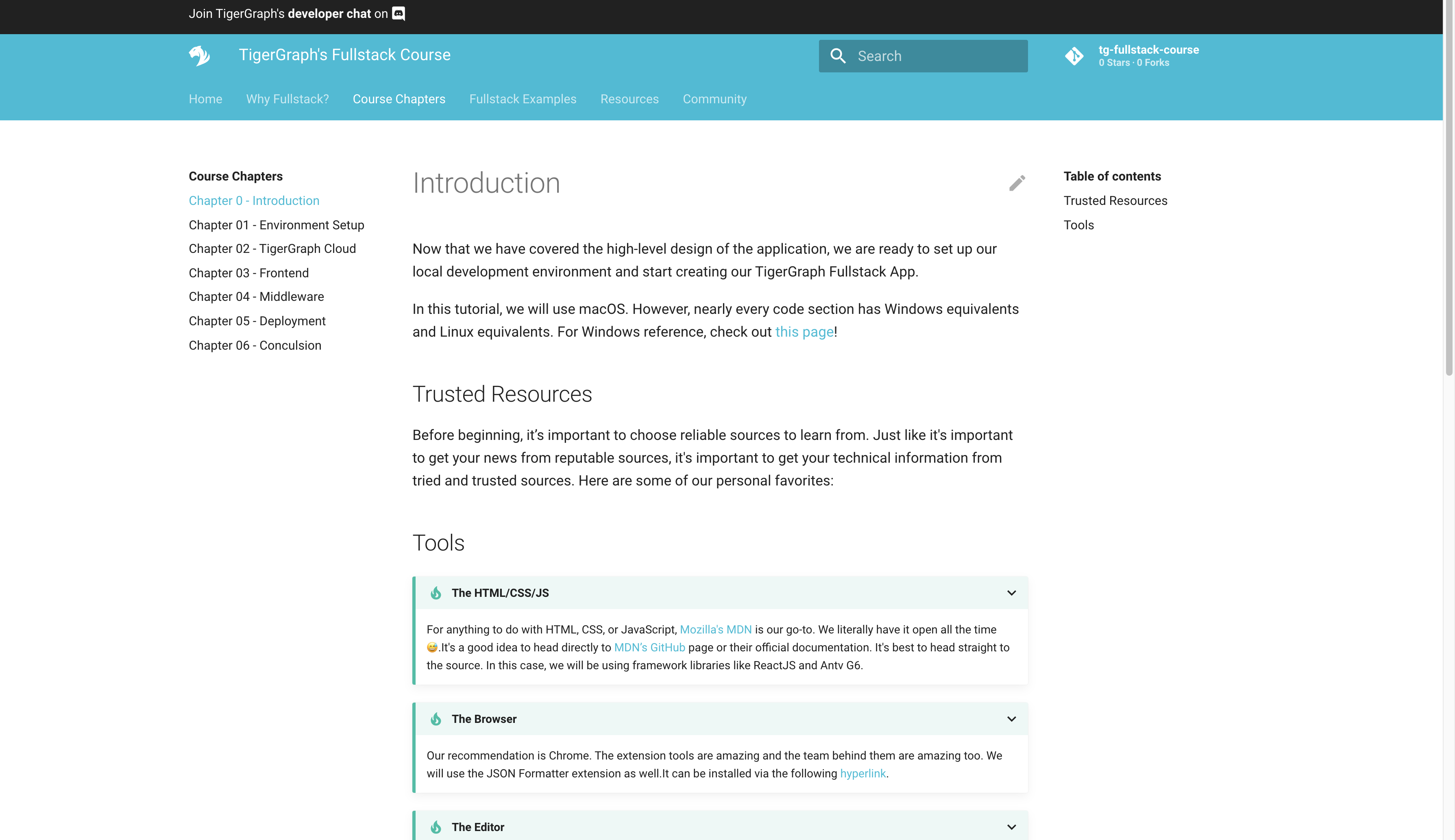Click the '0 Stars · 0 Forks' text

pos(1134,63)
